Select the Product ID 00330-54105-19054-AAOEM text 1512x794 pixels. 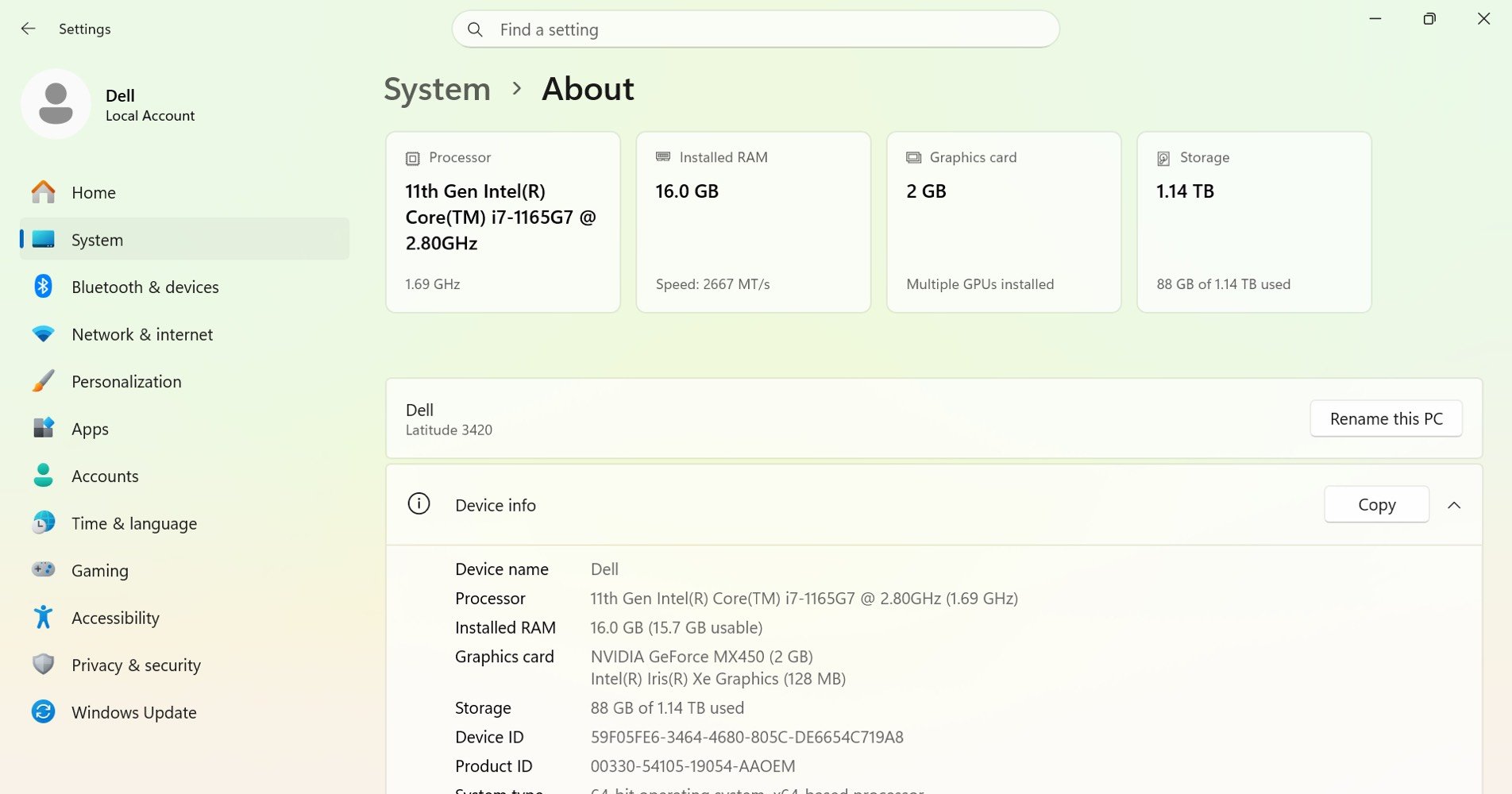[692, 766]
